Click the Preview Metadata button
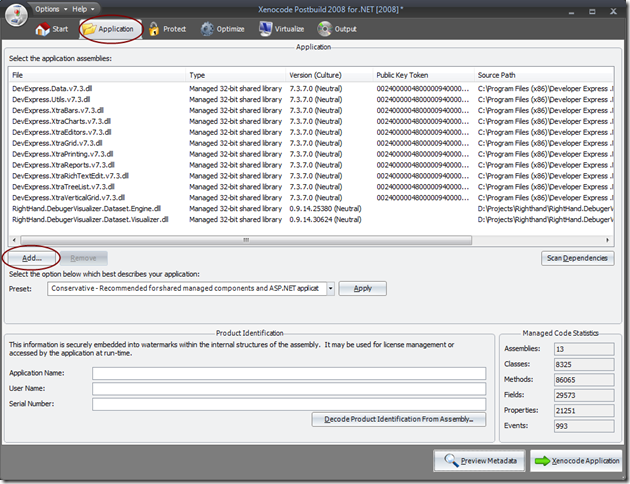This screenshot has width=630, height=484. pos(476,460)
